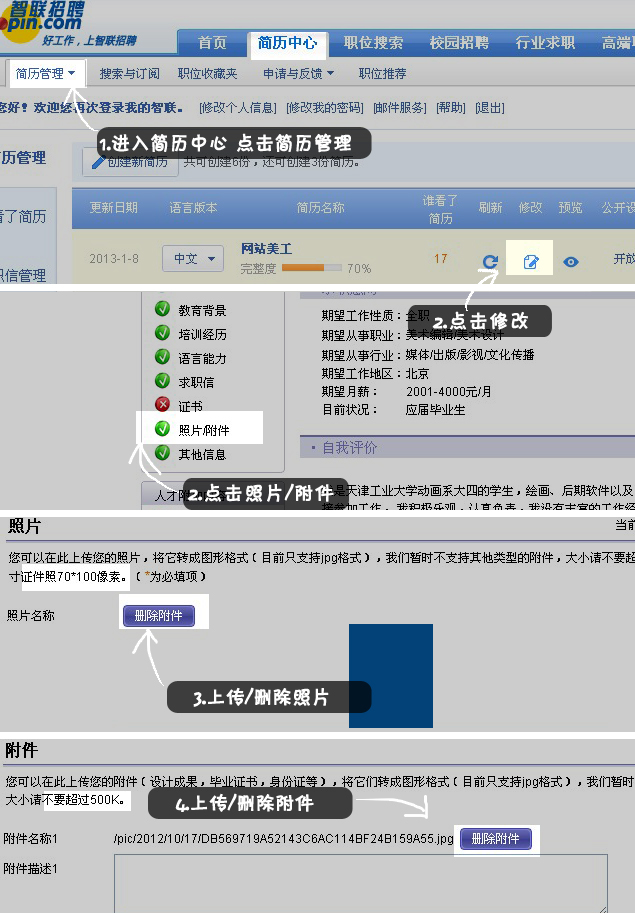
Task: Select 教育背景 in the resume section list
Action: pyautogui.click(x=202, y=310)
